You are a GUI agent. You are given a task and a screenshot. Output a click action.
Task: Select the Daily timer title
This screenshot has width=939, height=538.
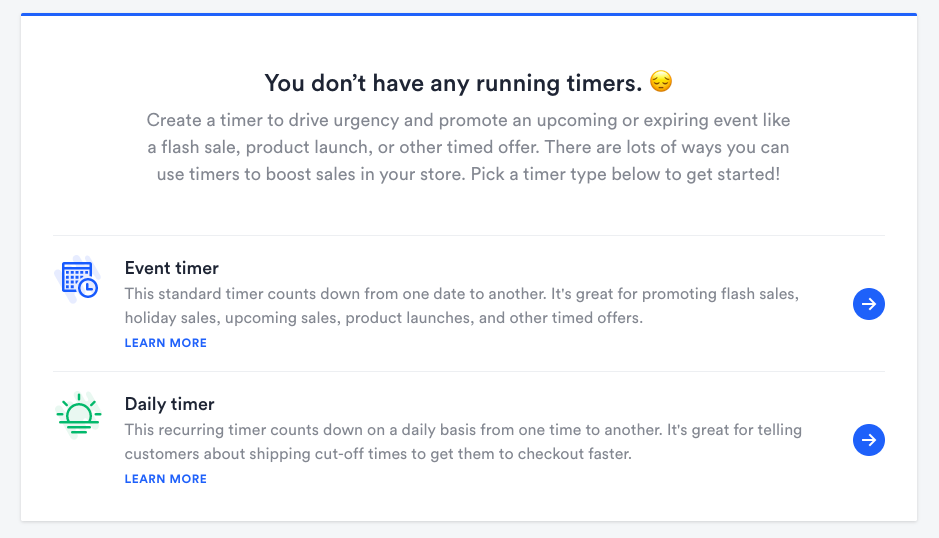170,404
